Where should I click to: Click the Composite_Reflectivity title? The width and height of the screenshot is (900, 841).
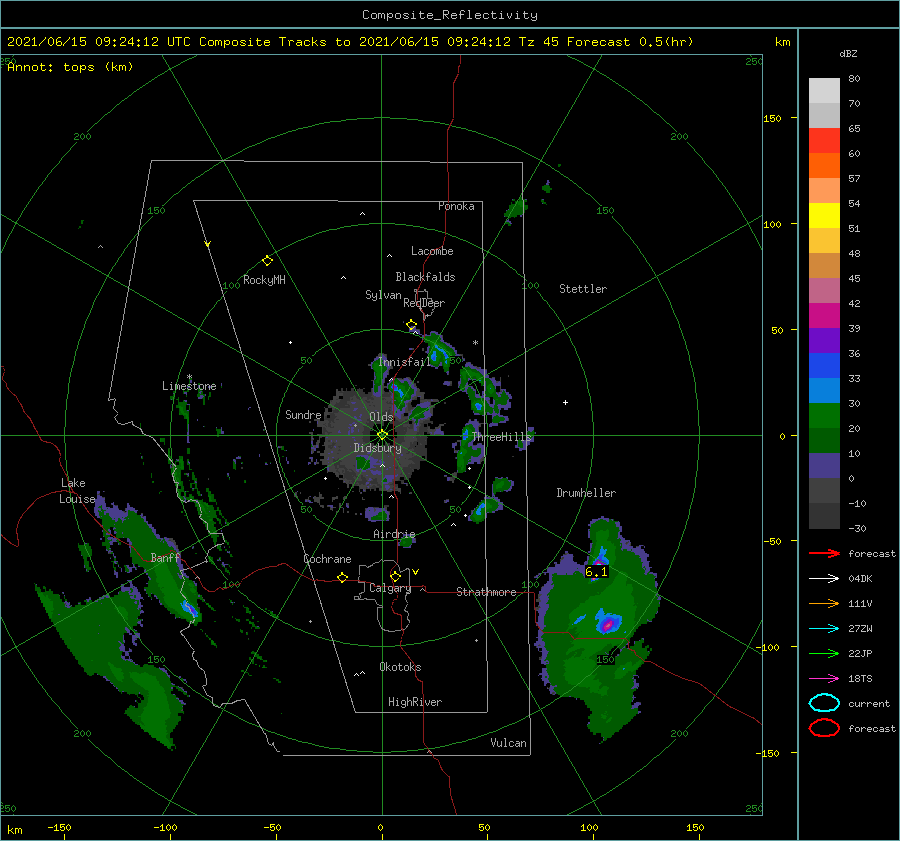pyautogui.click(x=450, y=15)
